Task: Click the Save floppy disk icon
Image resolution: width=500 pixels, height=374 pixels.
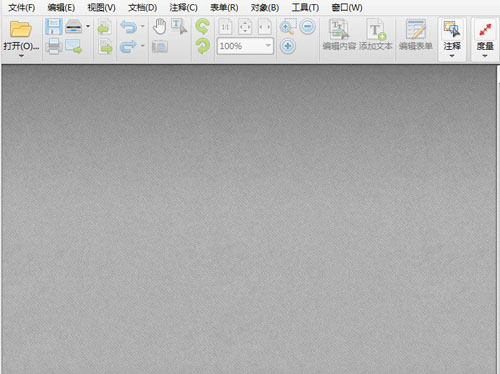Action: pyautogui.click(x=54, y=27)
